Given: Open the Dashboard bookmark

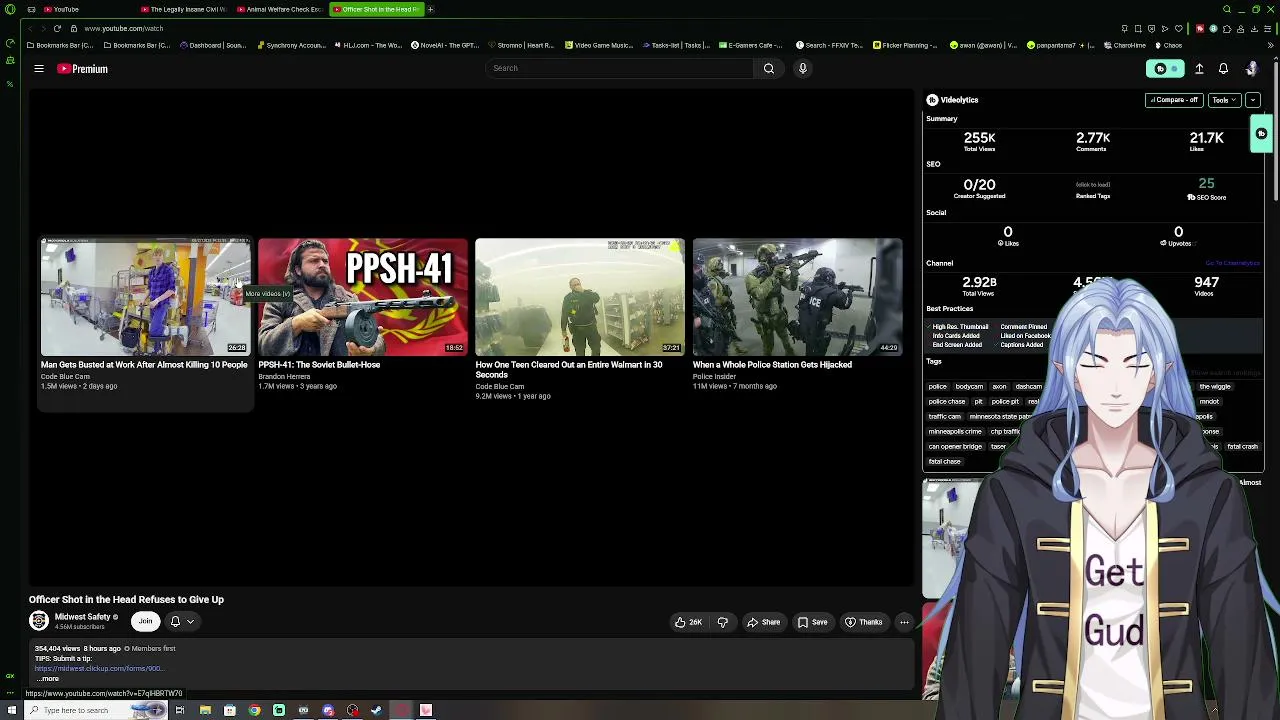Looking at the screenshot, I should coord(213,45).
